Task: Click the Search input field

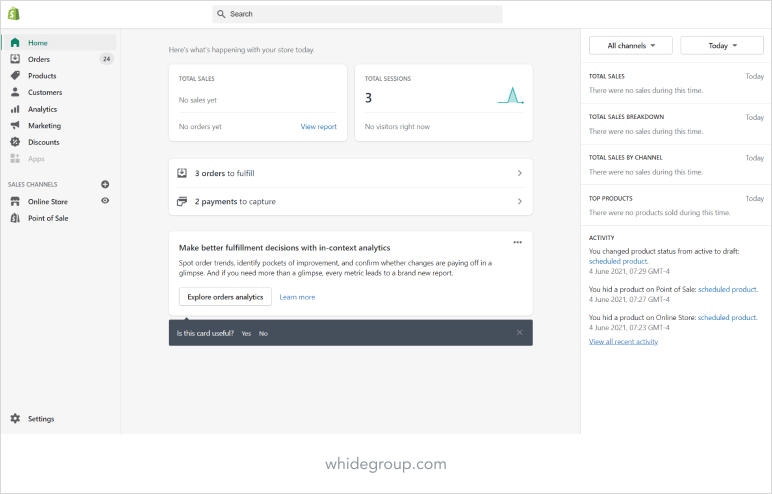Action: 357,14
